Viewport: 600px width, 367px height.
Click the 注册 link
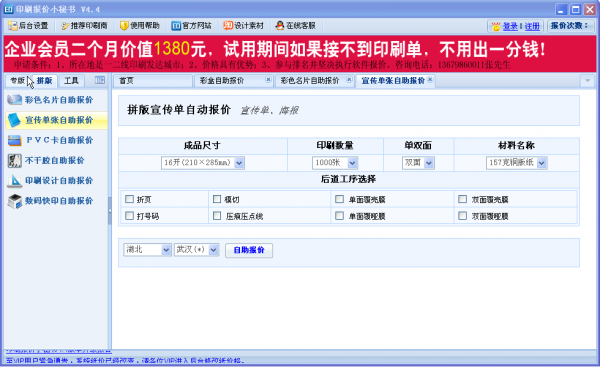[532, 26]
